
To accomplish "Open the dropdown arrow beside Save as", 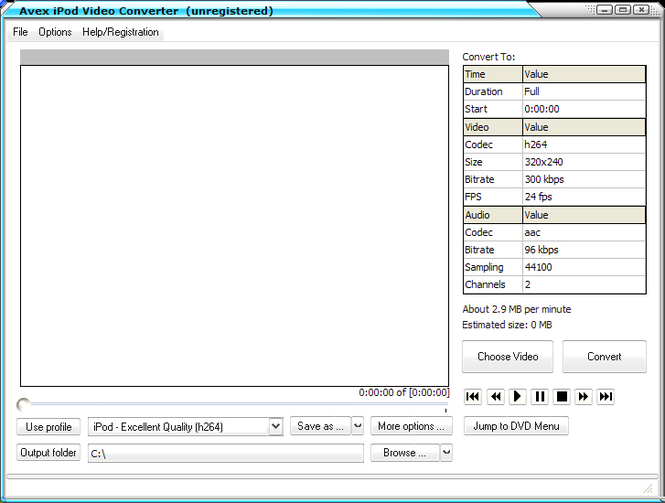I will coord(358,426).
